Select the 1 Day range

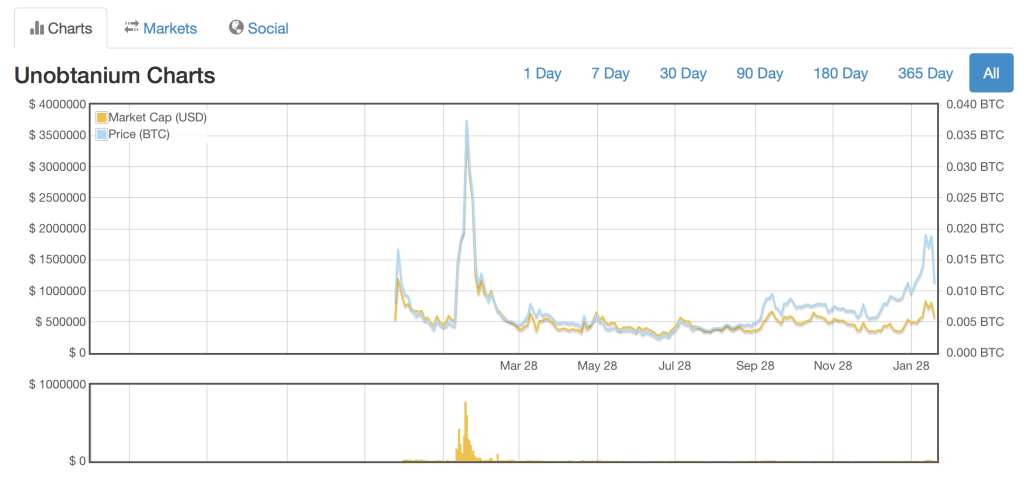[x=542, y=73]
